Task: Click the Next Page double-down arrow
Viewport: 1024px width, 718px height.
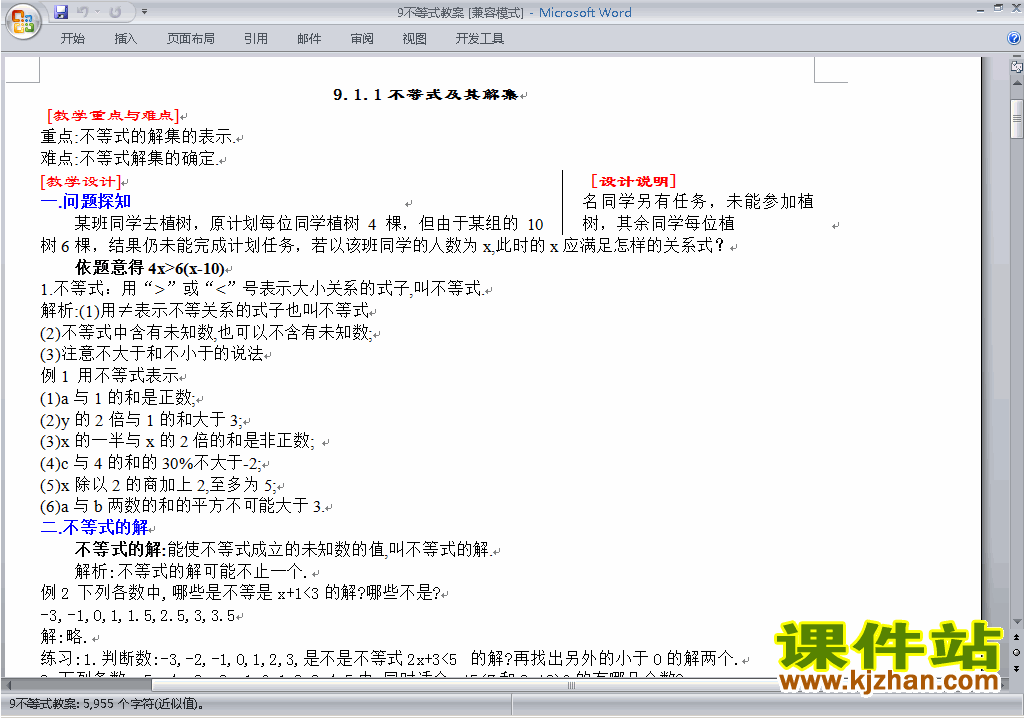Action: [1016, 668]
